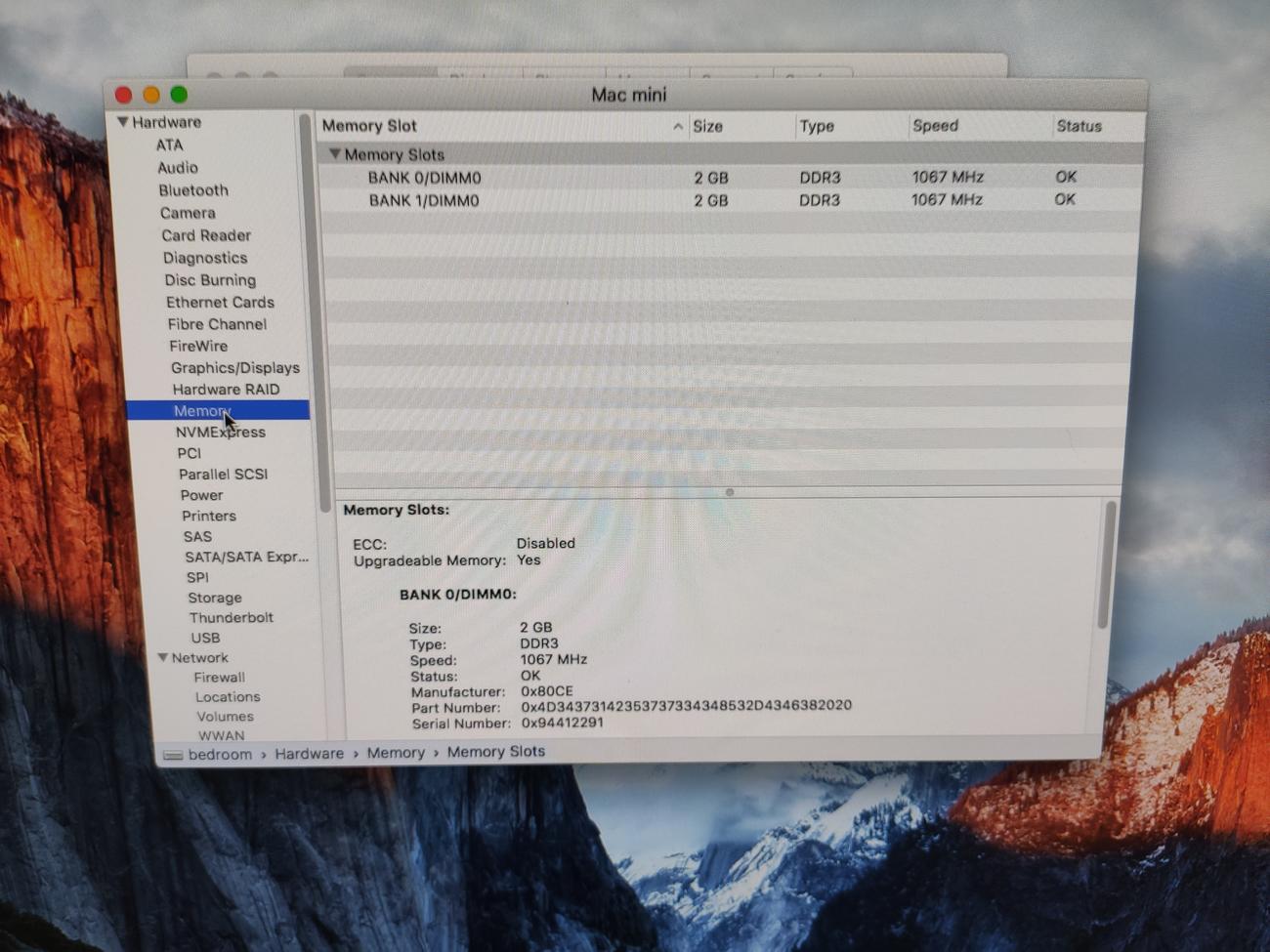Screen dimensions: 1270x952
Task: Sort by the Size column header
Action: (x=707, y=126)
